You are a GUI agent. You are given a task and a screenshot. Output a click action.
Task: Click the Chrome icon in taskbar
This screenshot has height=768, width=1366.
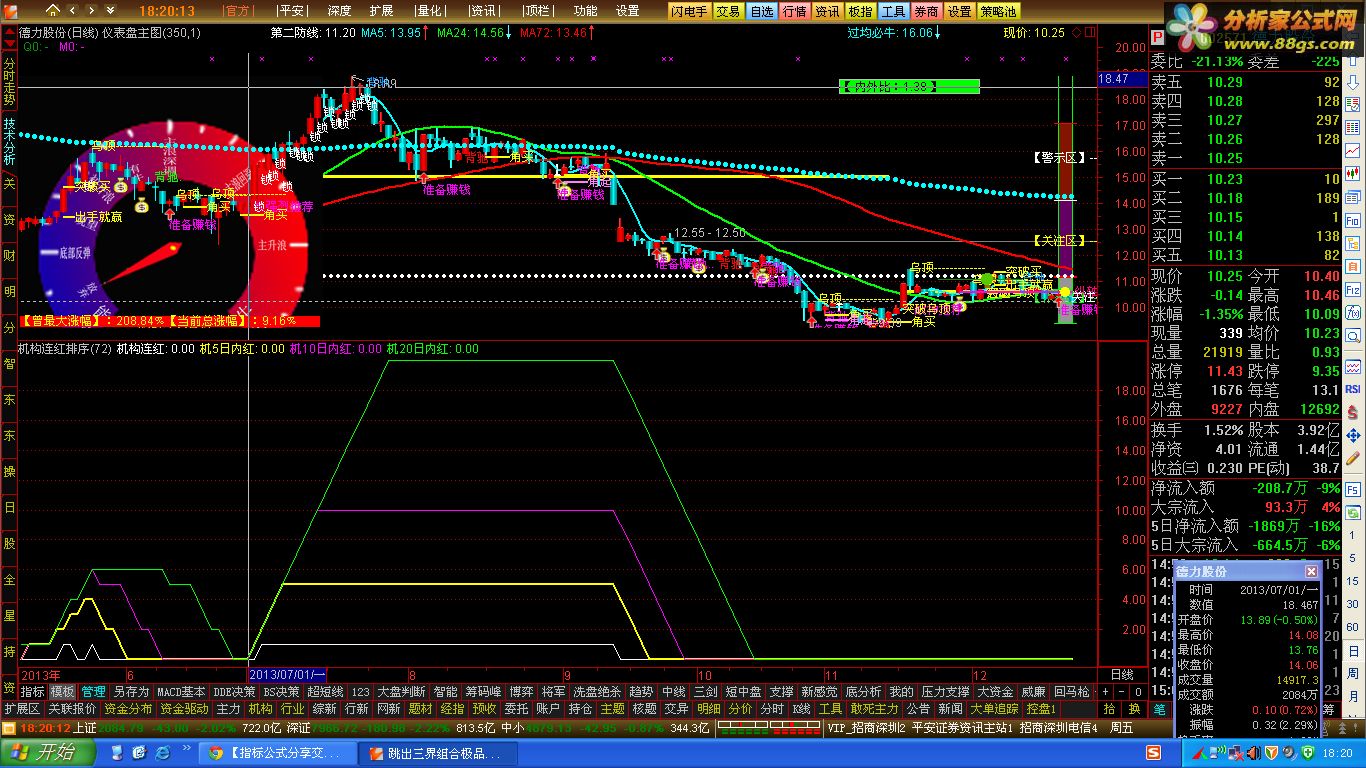click(216, 752)
